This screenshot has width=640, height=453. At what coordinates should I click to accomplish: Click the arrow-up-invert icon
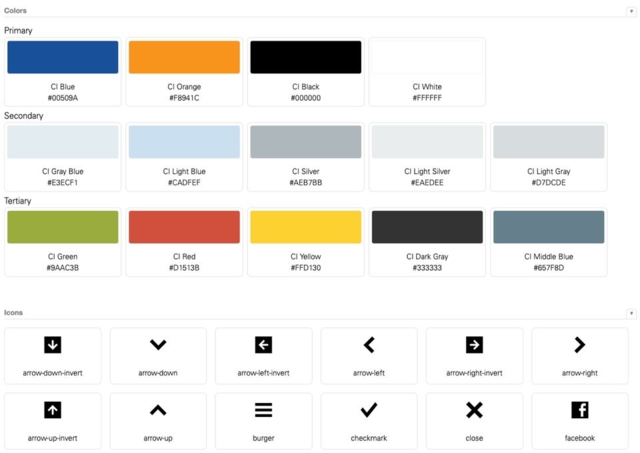pyautogui.click(x=53, y=410)
